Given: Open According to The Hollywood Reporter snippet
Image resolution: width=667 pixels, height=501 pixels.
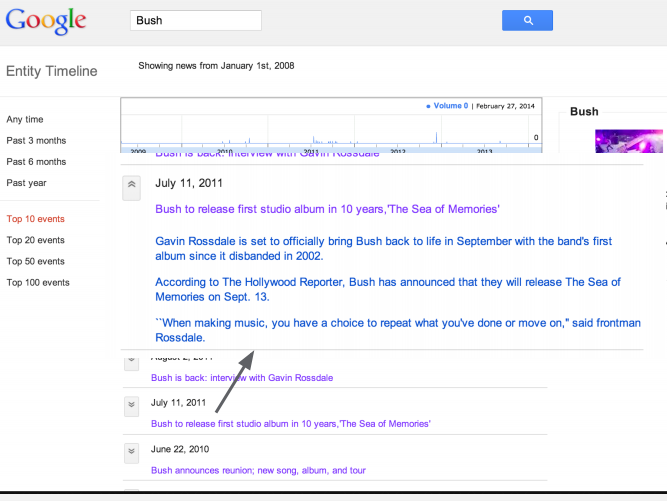Looking at the screenshot, I should pos(388,290).
